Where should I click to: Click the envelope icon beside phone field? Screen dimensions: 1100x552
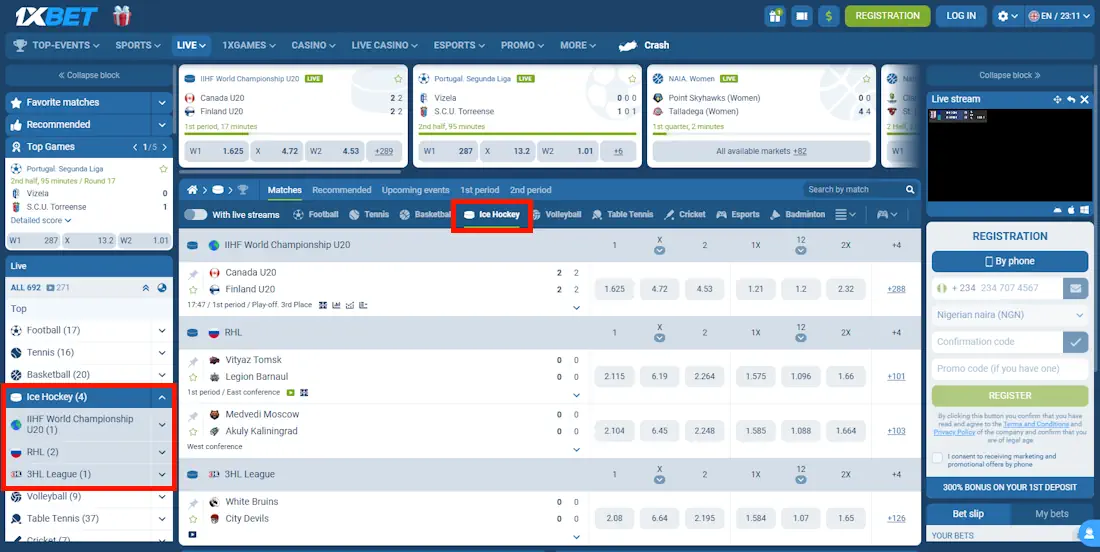point(1075,288)
